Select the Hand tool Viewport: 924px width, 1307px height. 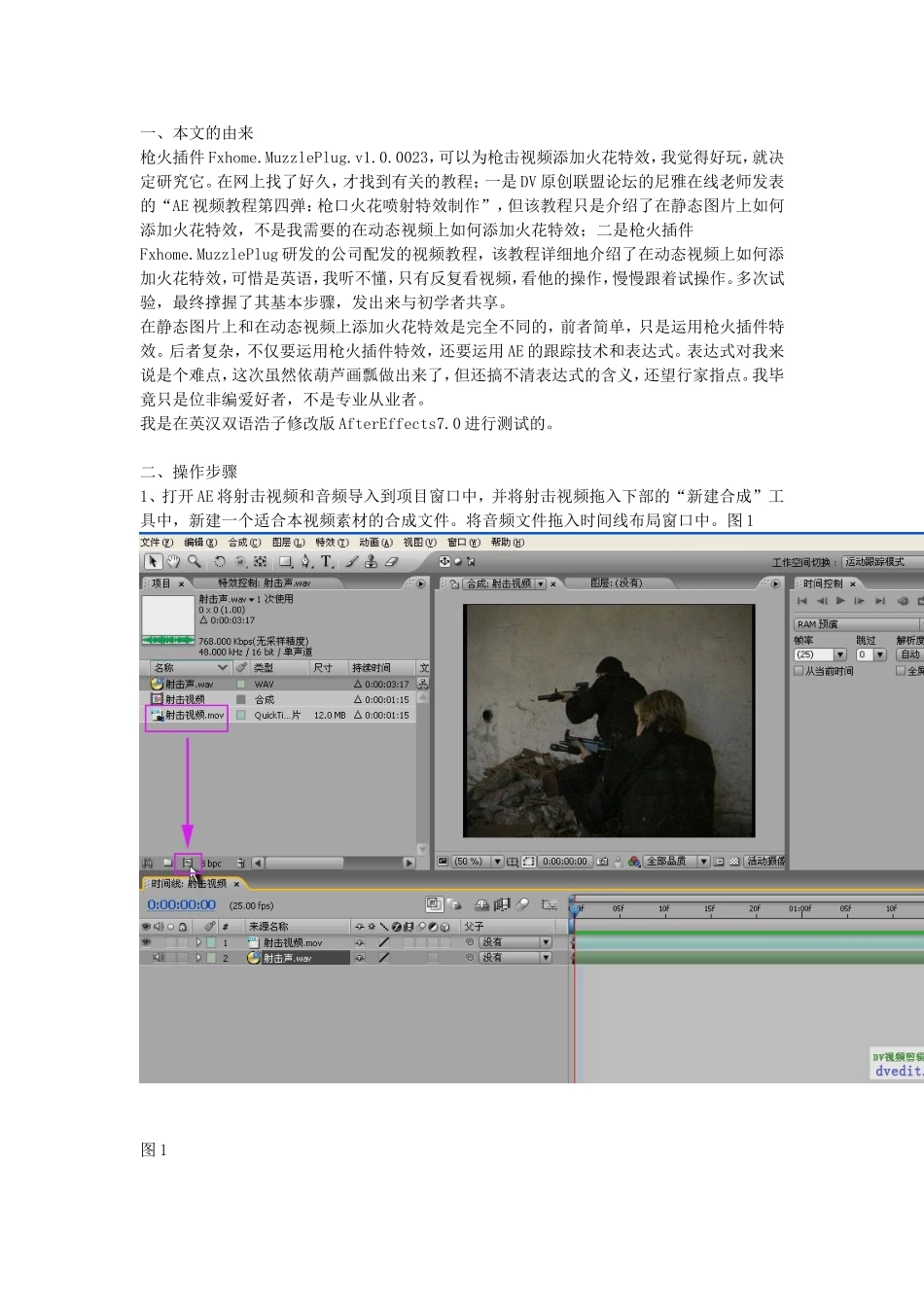173,561
